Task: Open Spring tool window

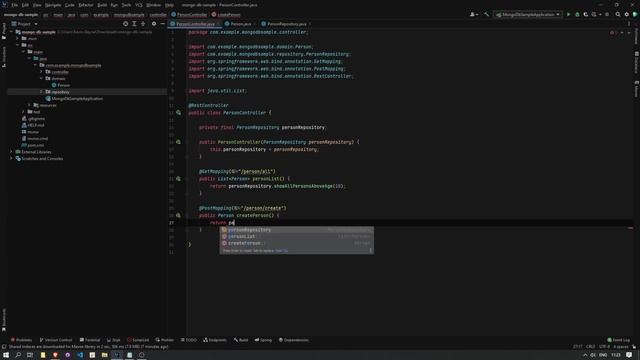Action: 263,340
